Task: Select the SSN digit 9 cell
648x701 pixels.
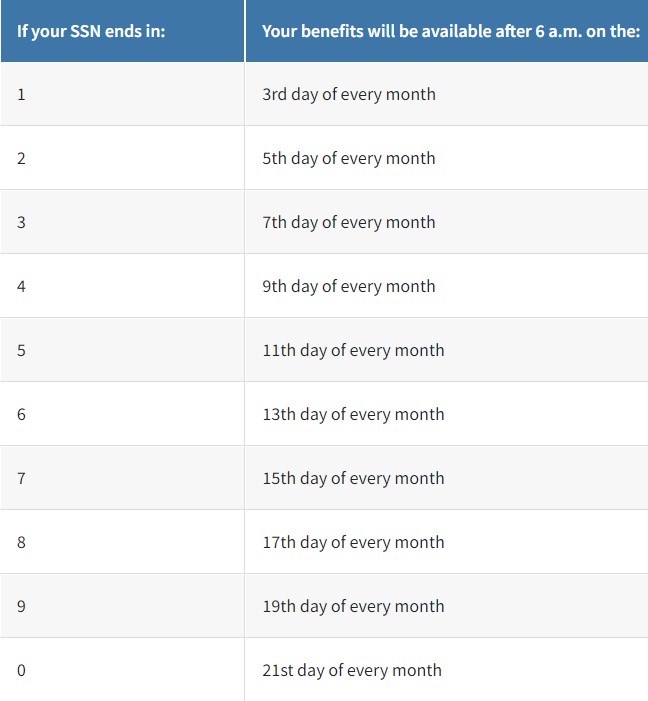Action: tap(122, 606)
